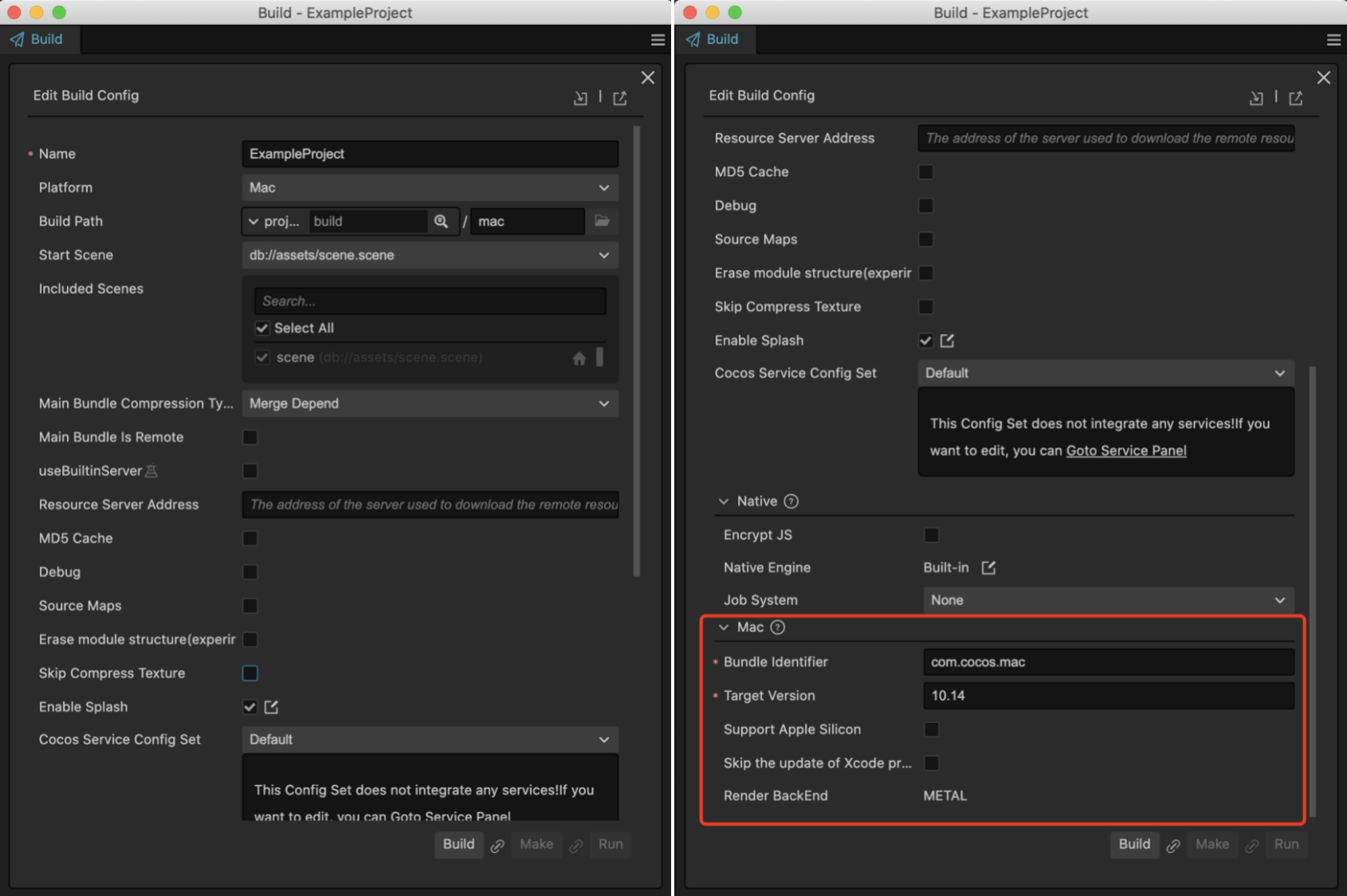The height and width of the screenshot is (896, 1347).
Task: Click Build button in right window
Action: (1134, 844)
